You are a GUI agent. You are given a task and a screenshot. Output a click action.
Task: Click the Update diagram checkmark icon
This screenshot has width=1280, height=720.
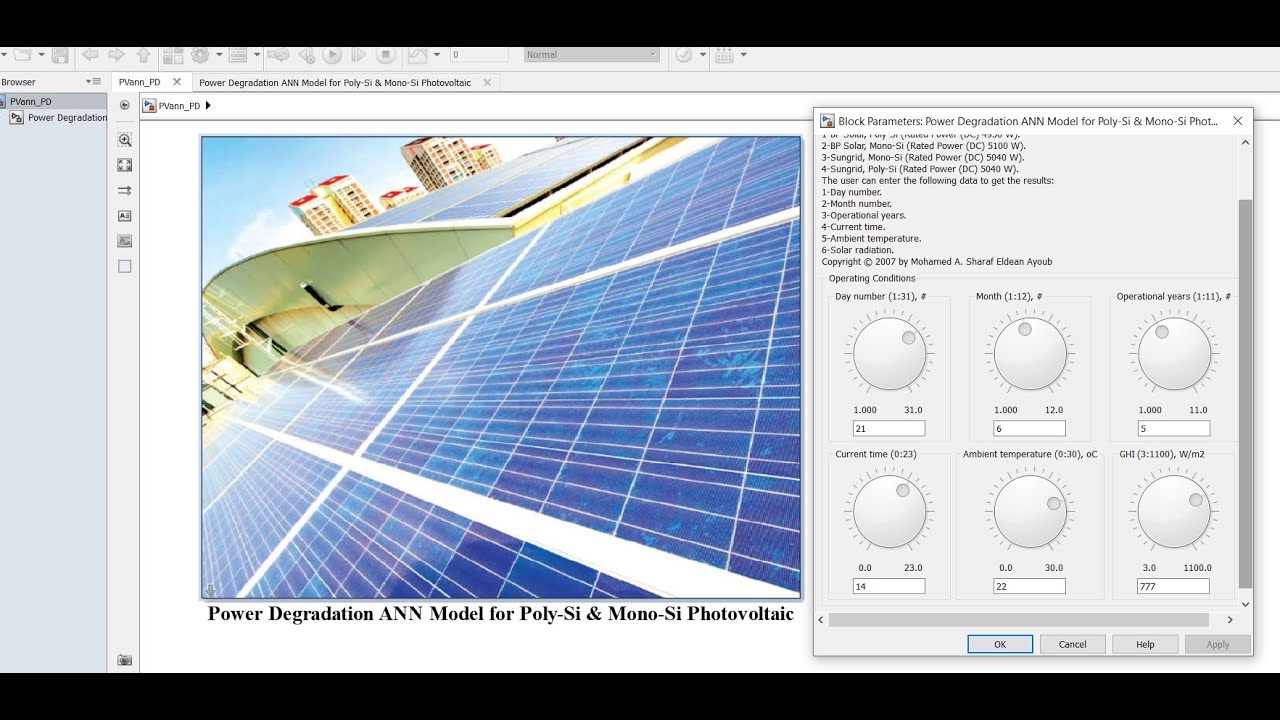click(x=684, y=55)
